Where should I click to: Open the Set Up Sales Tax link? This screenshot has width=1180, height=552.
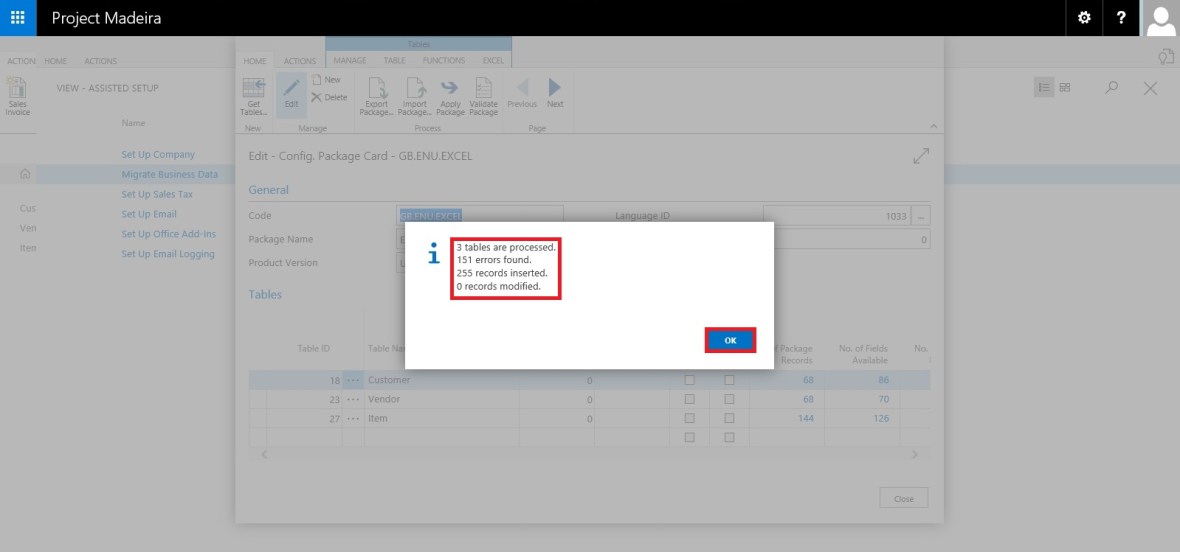click(156, 194)
